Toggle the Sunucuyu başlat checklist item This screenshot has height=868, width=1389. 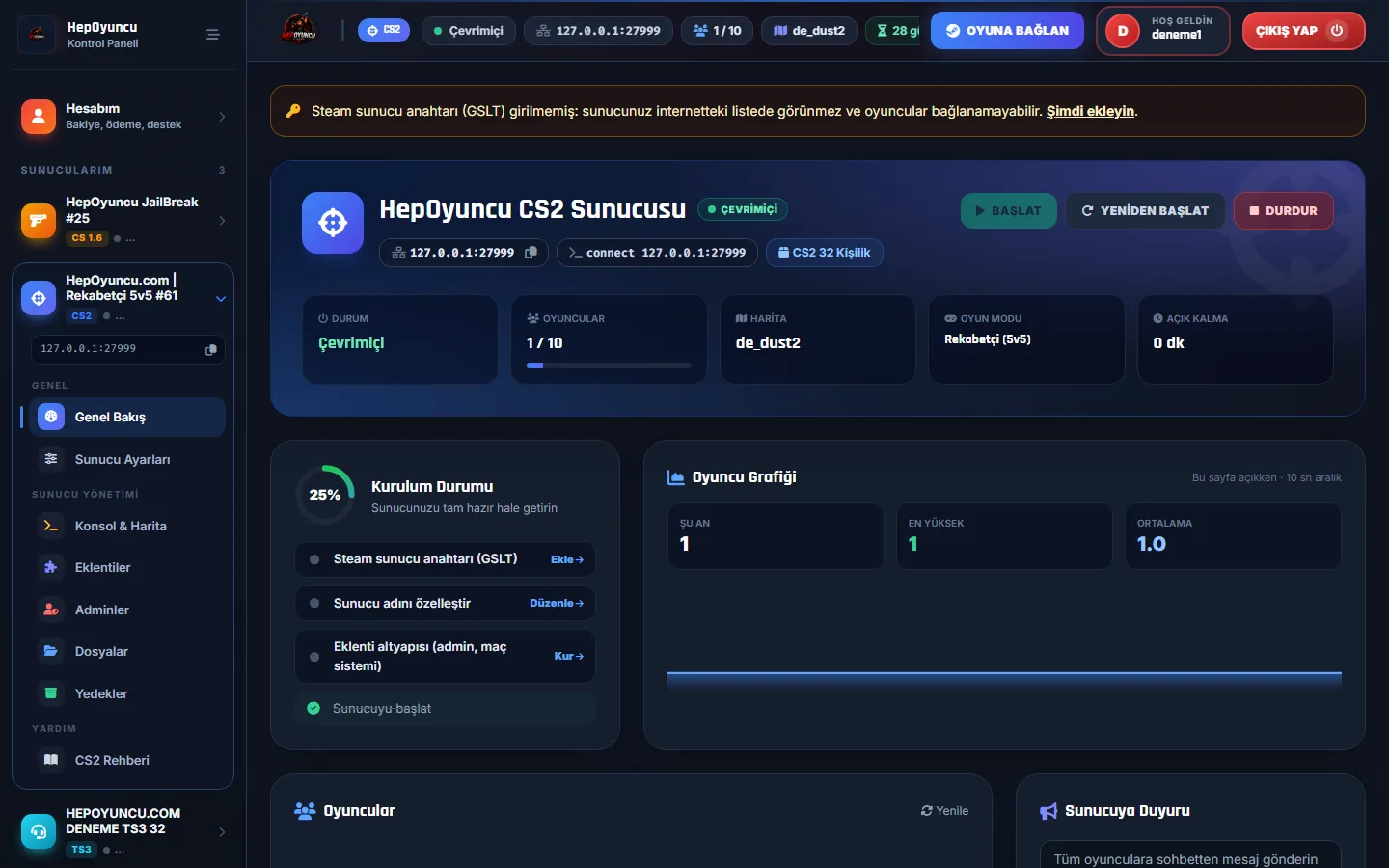pos(313,708)
